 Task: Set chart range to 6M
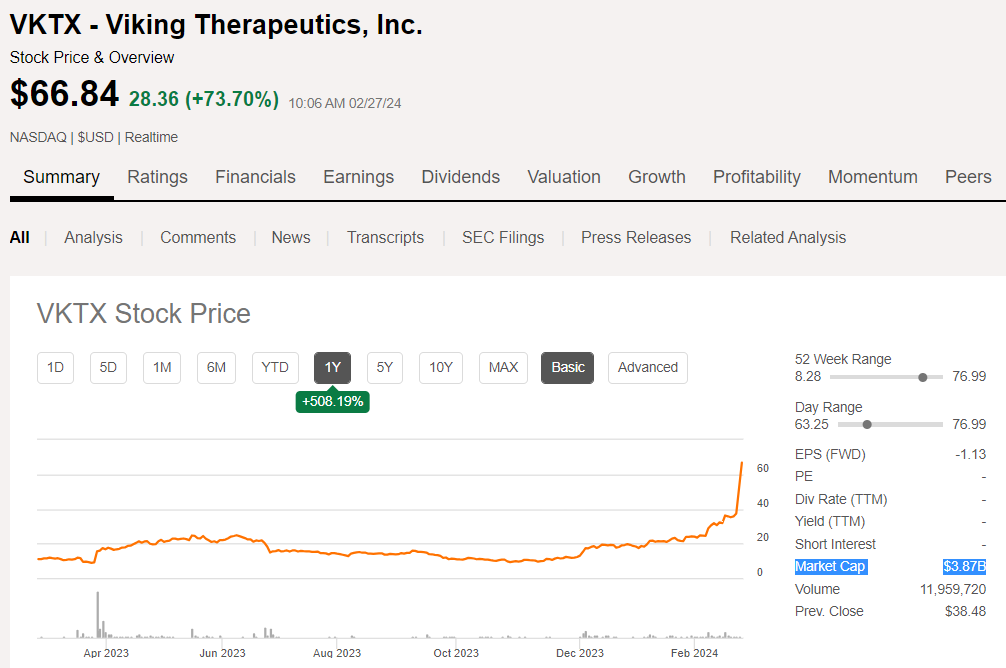(x=216, y=367)
